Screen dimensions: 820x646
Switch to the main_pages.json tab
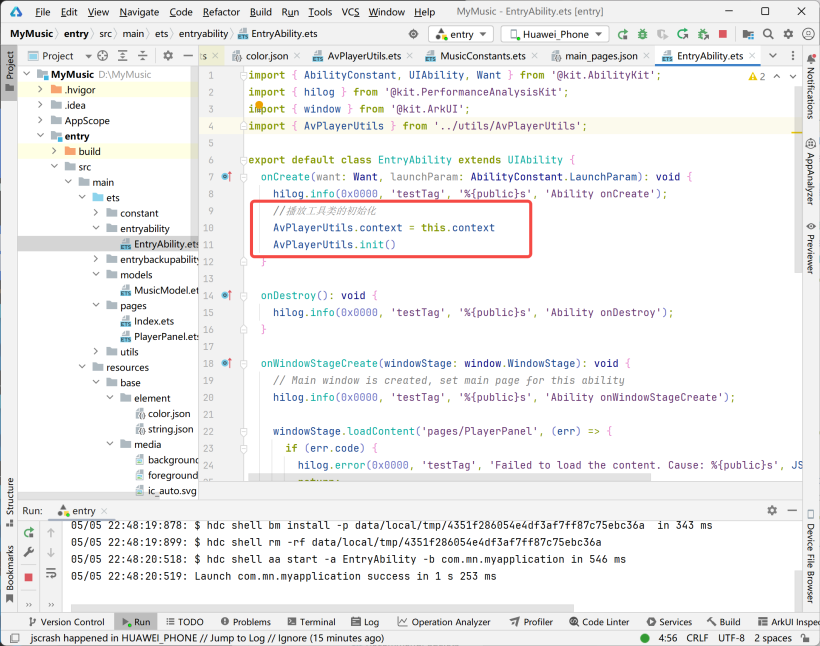click(601, 56)
